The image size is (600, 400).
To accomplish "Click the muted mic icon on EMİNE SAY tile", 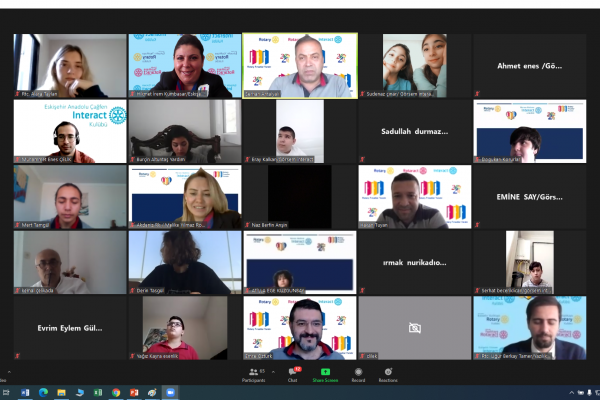I will click(x=477, y=225).
